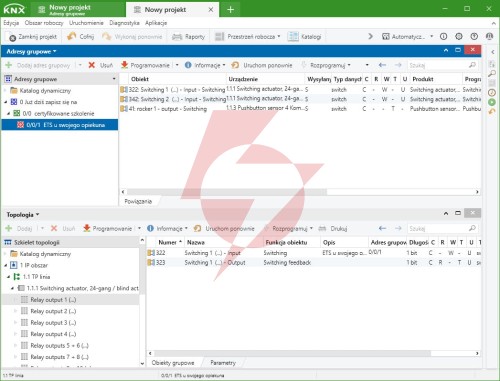Click the Drukuj printer icon
This screenshot has width=500, height=381.
[x=322, y=229]
